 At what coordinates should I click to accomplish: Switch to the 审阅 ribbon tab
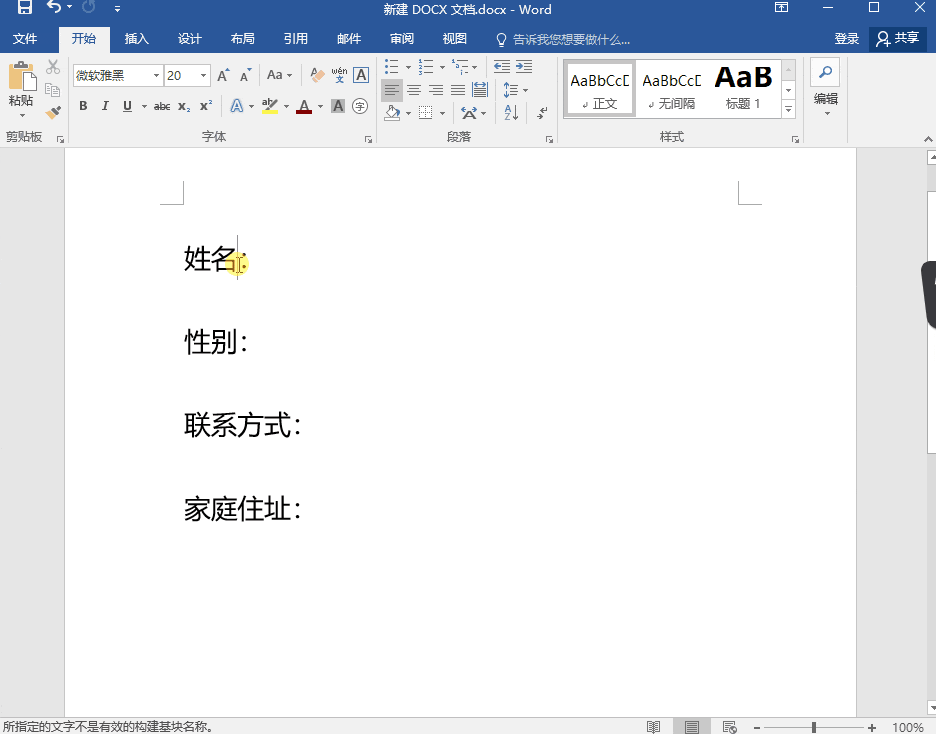coord(402,39)
